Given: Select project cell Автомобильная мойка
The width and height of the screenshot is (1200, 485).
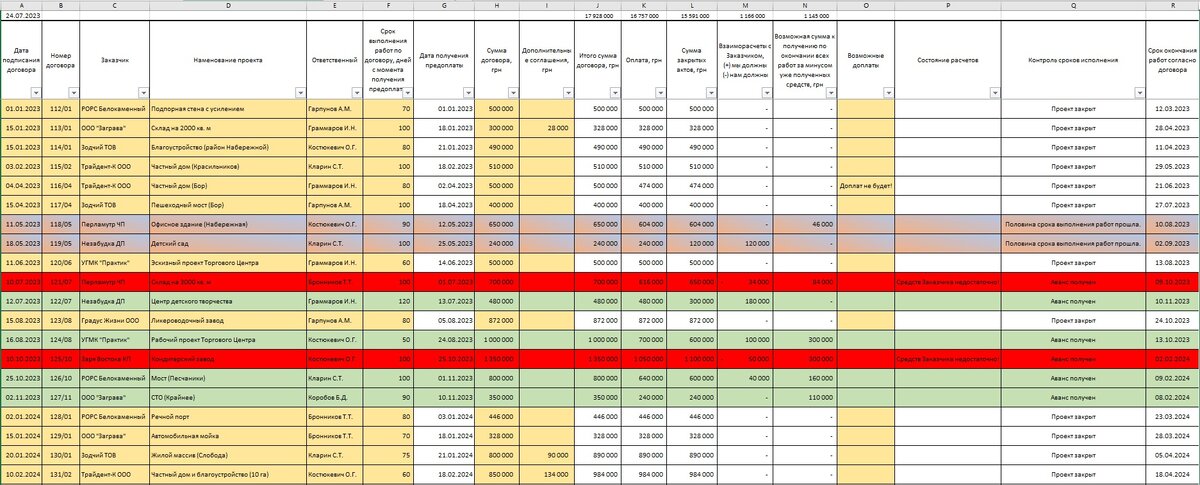Looking at the screenshot, I should [x=229, y=435].
